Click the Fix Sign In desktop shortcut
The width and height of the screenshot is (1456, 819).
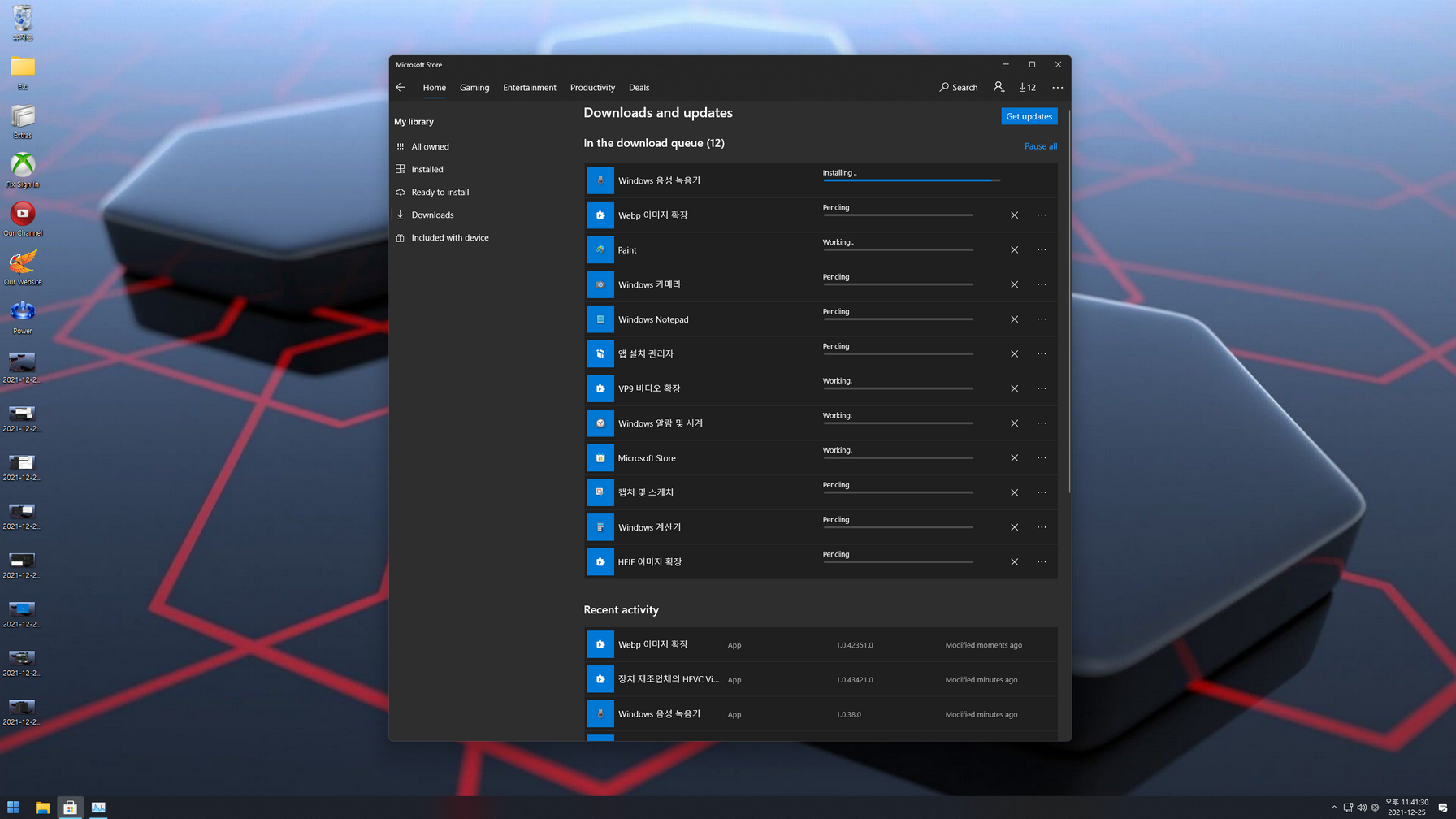23,170
